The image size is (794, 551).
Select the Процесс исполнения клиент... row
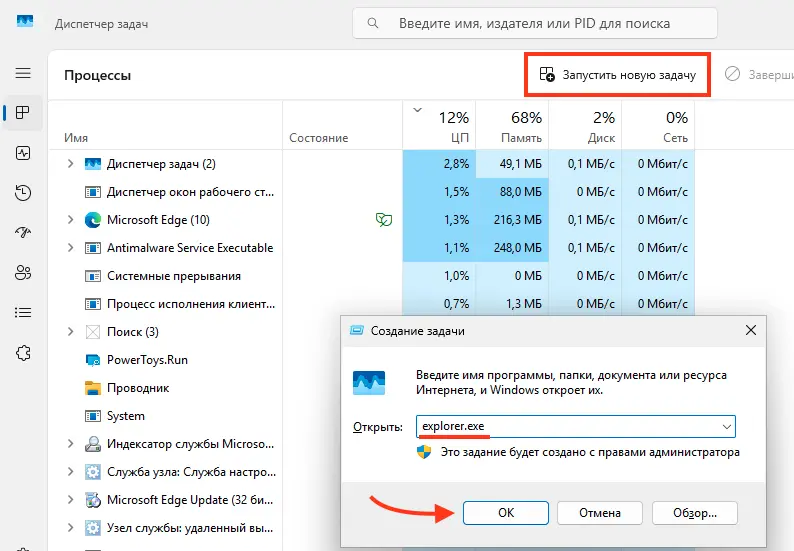(x=371, y=304)
